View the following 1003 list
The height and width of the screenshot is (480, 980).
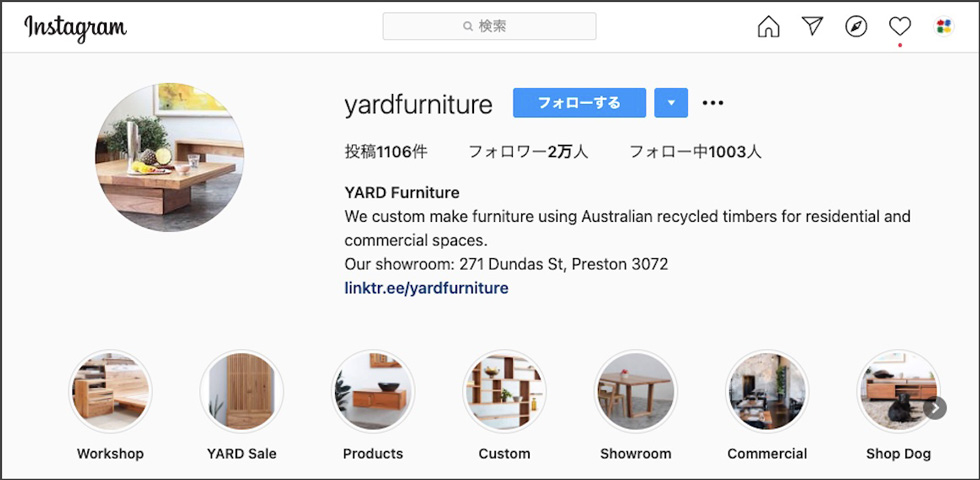[x=695, y=152]
